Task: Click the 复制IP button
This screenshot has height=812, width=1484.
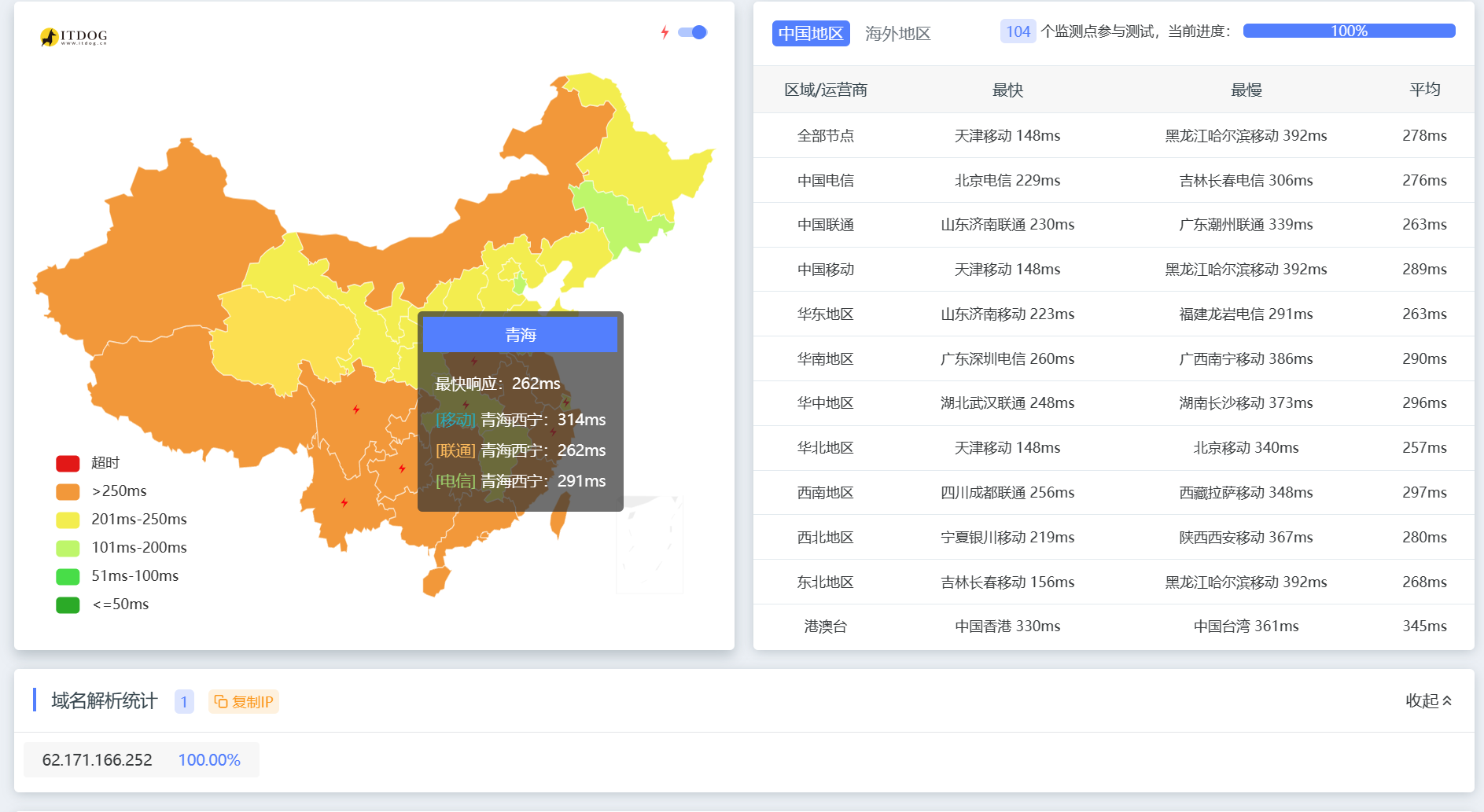Action: pyautogui.click(x=244, y=701)
